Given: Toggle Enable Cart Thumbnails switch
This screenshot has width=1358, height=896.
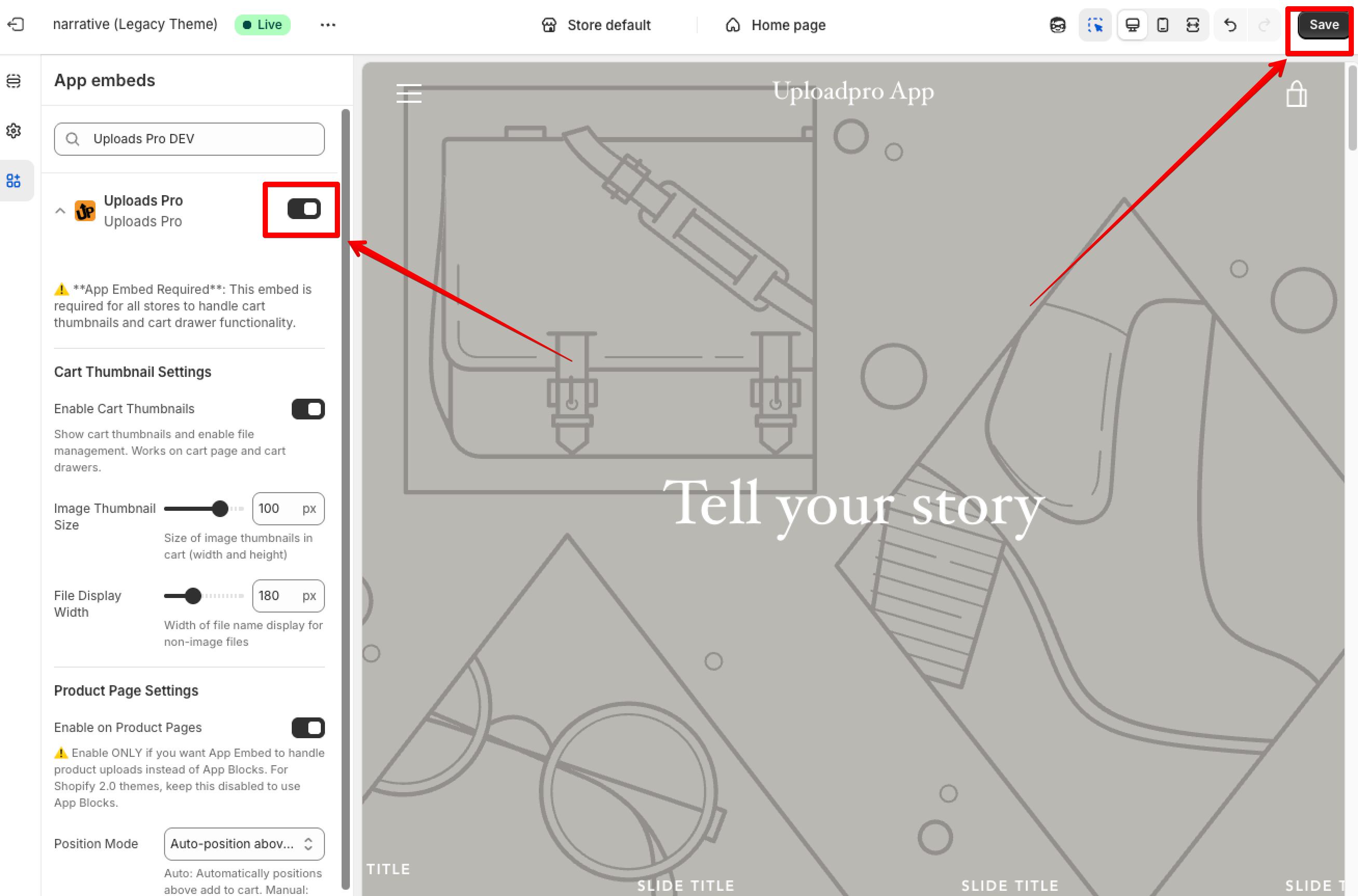Looking at the screenshot, I should coord(308,409).
